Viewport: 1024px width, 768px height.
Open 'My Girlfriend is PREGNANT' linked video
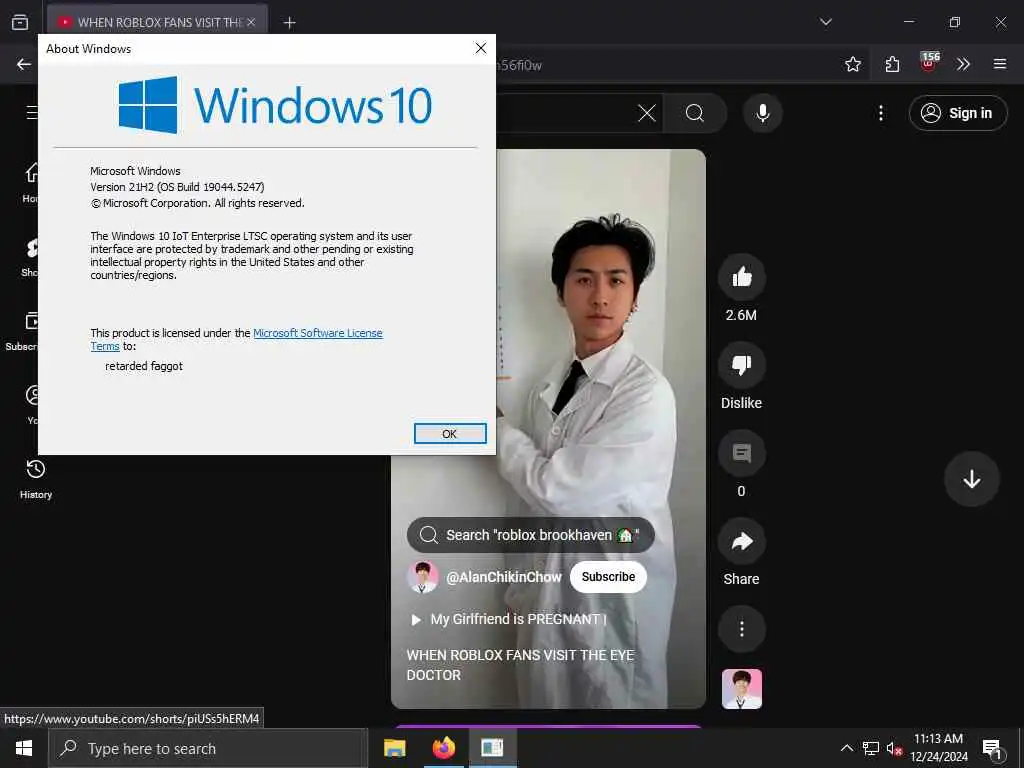tap(510, 619)
